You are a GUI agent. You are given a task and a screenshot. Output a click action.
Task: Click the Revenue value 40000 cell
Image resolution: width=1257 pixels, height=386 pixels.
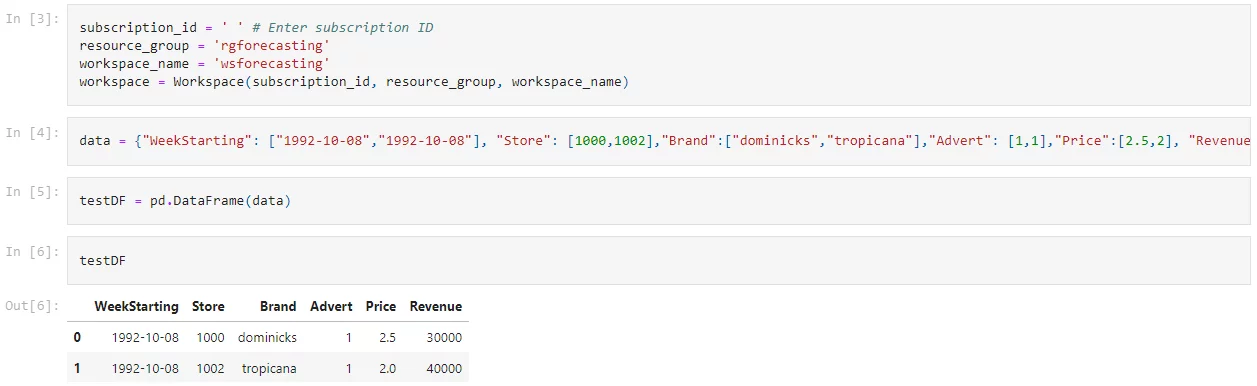tap(443, 368)
